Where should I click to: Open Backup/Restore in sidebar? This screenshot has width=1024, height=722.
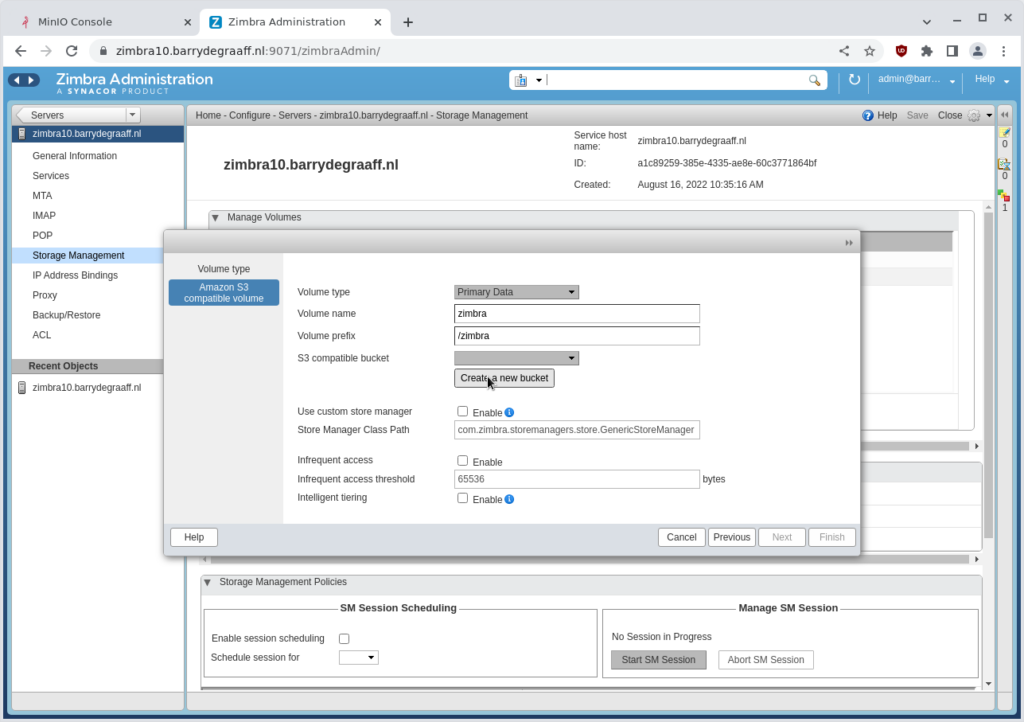pos(66,315)
